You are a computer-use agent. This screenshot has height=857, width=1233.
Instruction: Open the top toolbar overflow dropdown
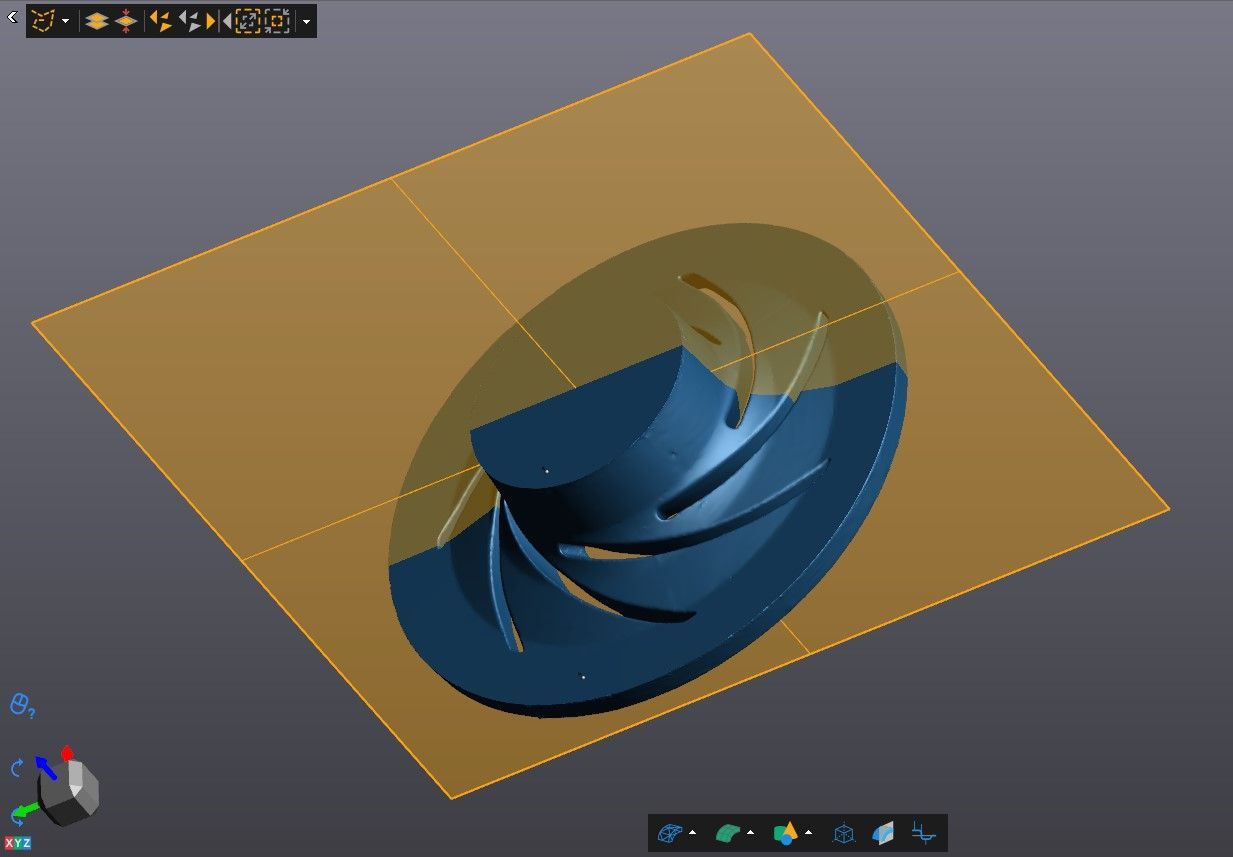pos(305,21)
